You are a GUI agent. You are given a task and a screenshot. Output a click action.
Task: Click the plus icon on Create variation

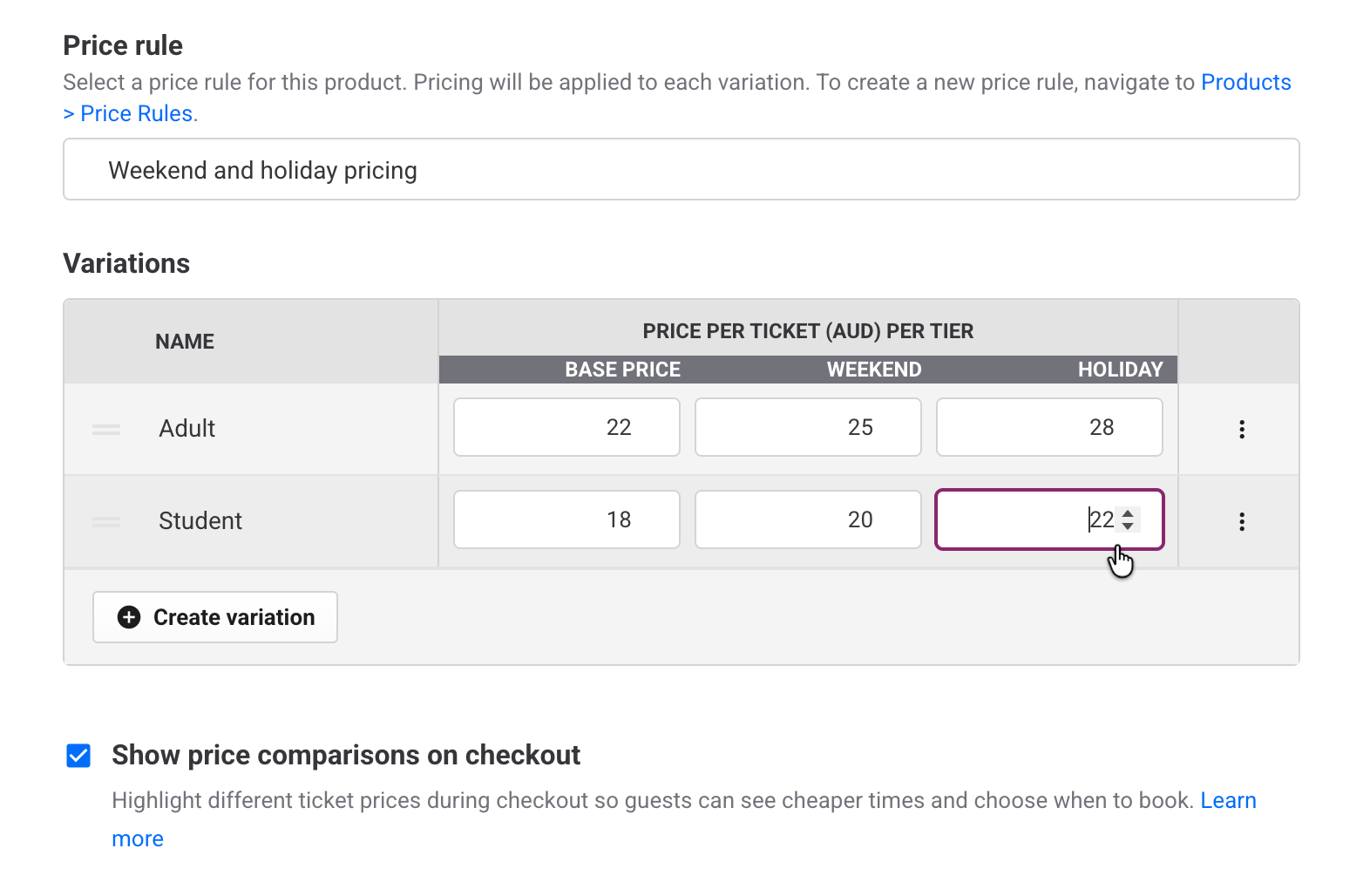(129, 617)
